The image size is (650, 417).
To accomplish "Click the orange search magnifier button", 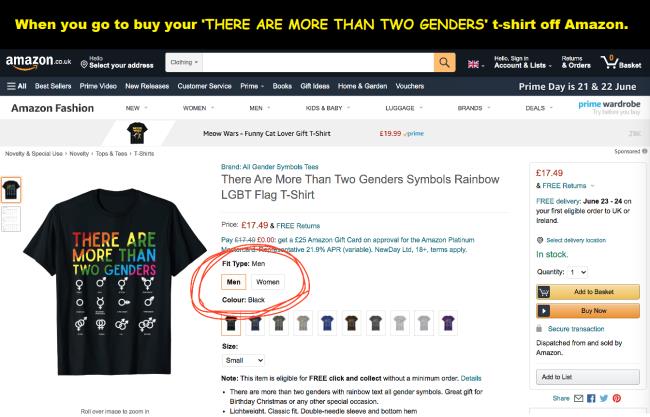I will coord(444,63).
